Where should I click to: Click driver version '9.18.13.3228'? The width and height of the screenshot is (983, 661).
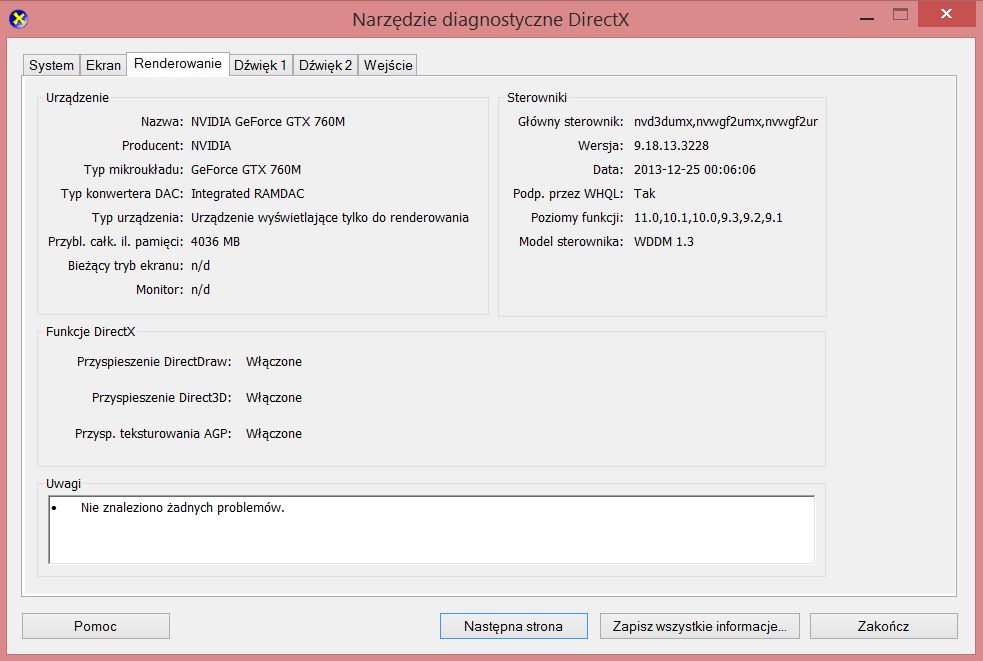[671, 145]
